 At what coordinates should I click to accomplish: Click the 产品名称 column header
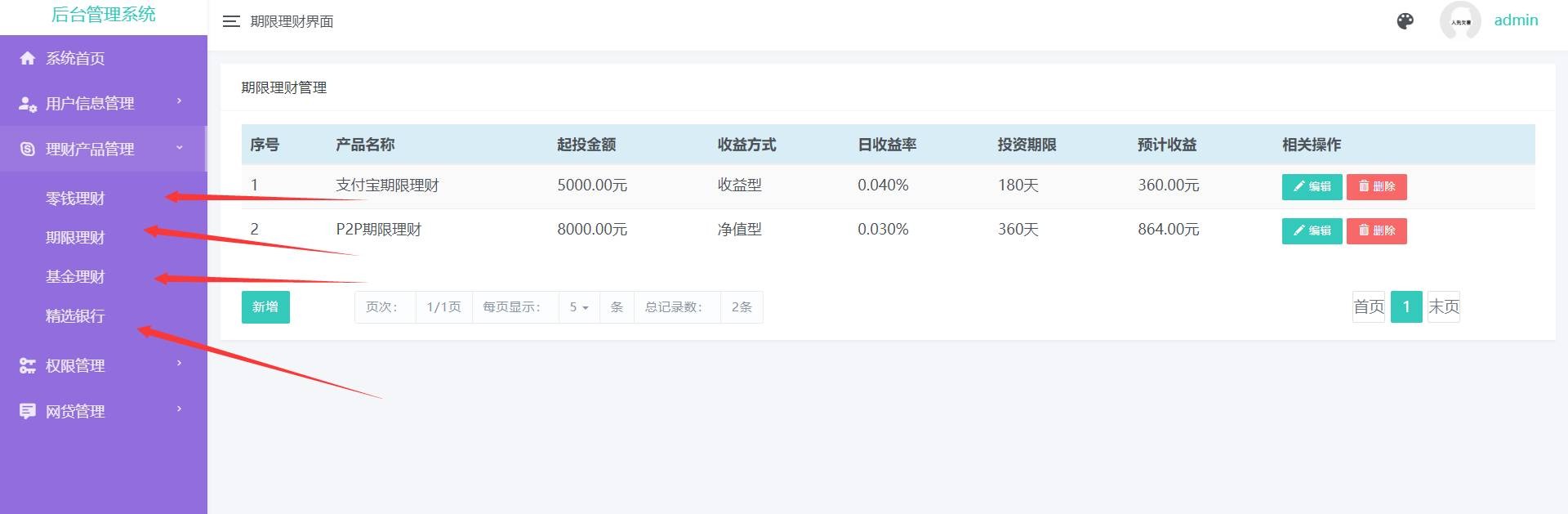(365, 145)
